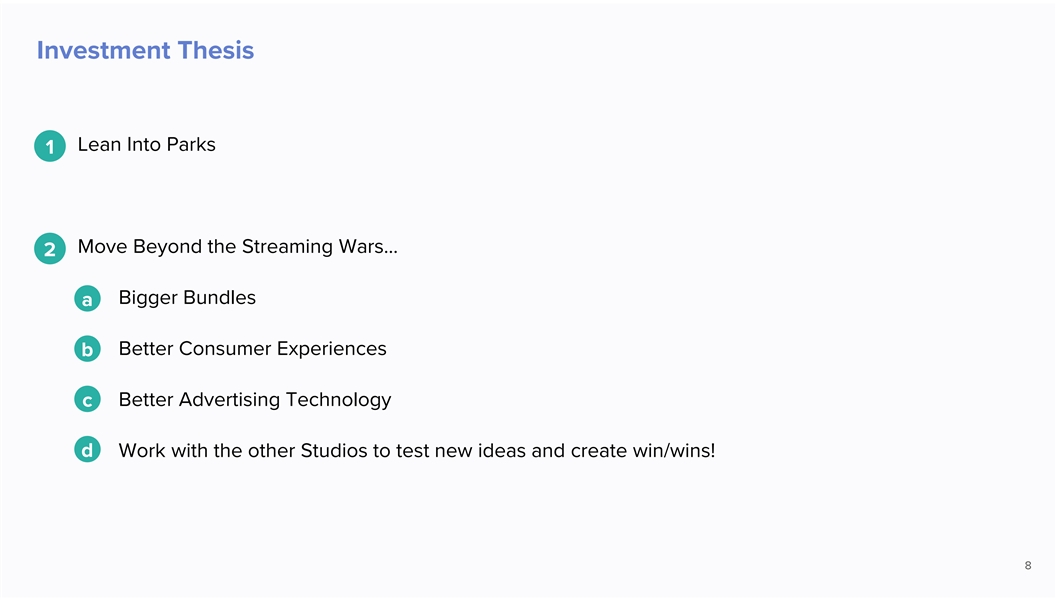Screen dimensions: 1056x600
Task: Click the teal number 1 bullet badge
Action: [x=49, y=147]
